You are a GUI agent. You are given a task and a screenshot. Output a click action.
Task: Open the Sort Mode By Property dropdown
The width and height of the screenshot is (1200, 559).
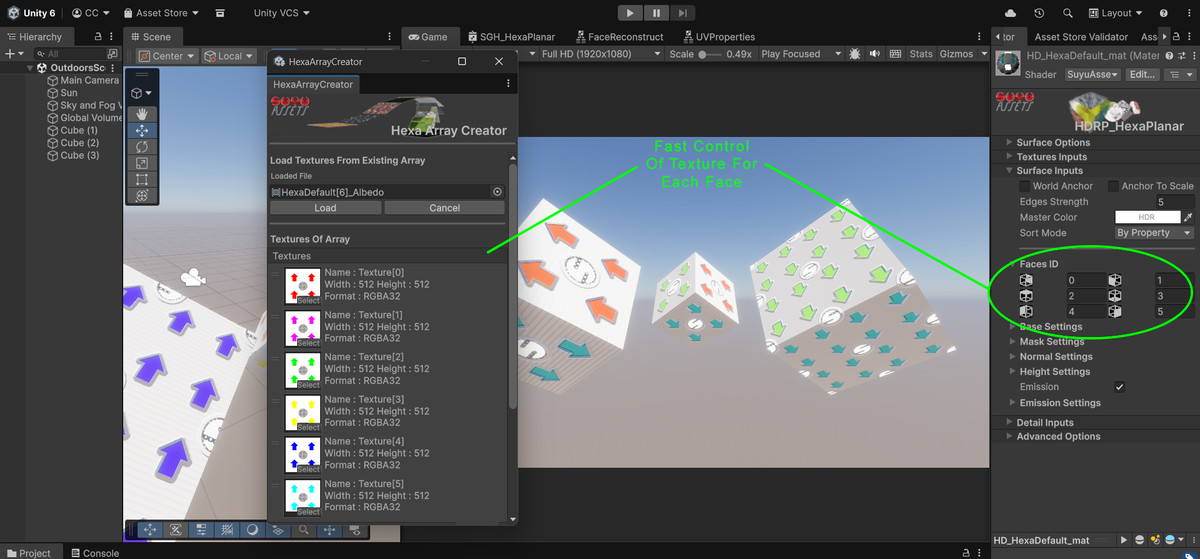tap(1155, 233)
